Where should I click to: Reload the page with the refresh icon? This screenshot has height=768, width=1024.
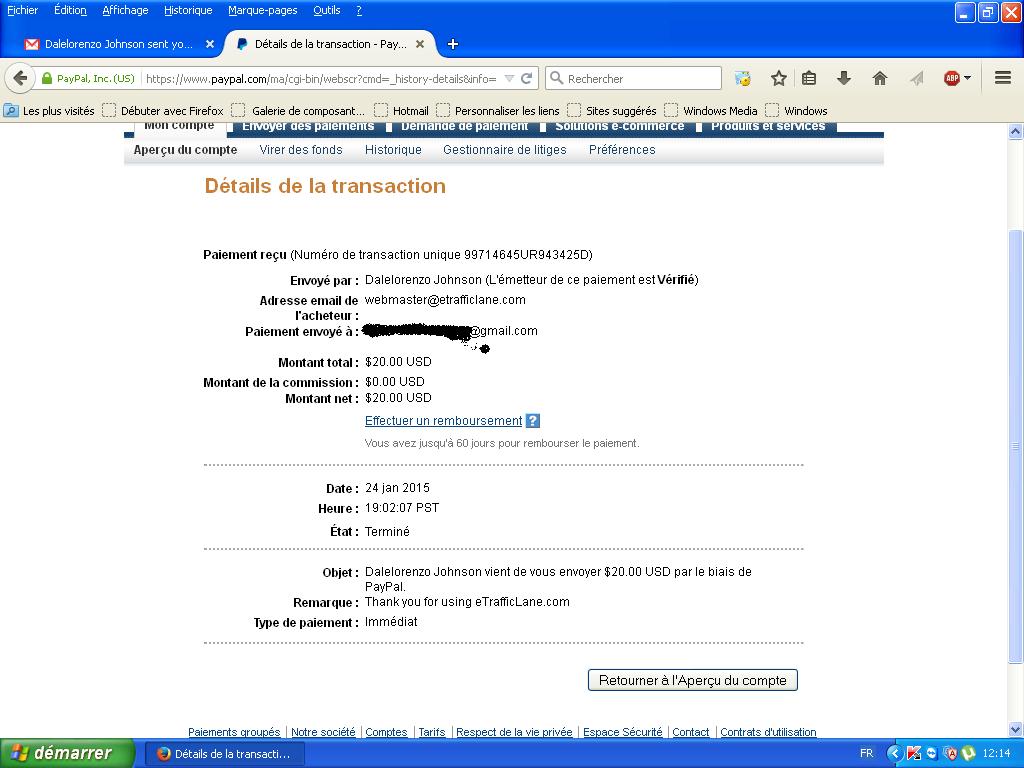pos(526,78)
